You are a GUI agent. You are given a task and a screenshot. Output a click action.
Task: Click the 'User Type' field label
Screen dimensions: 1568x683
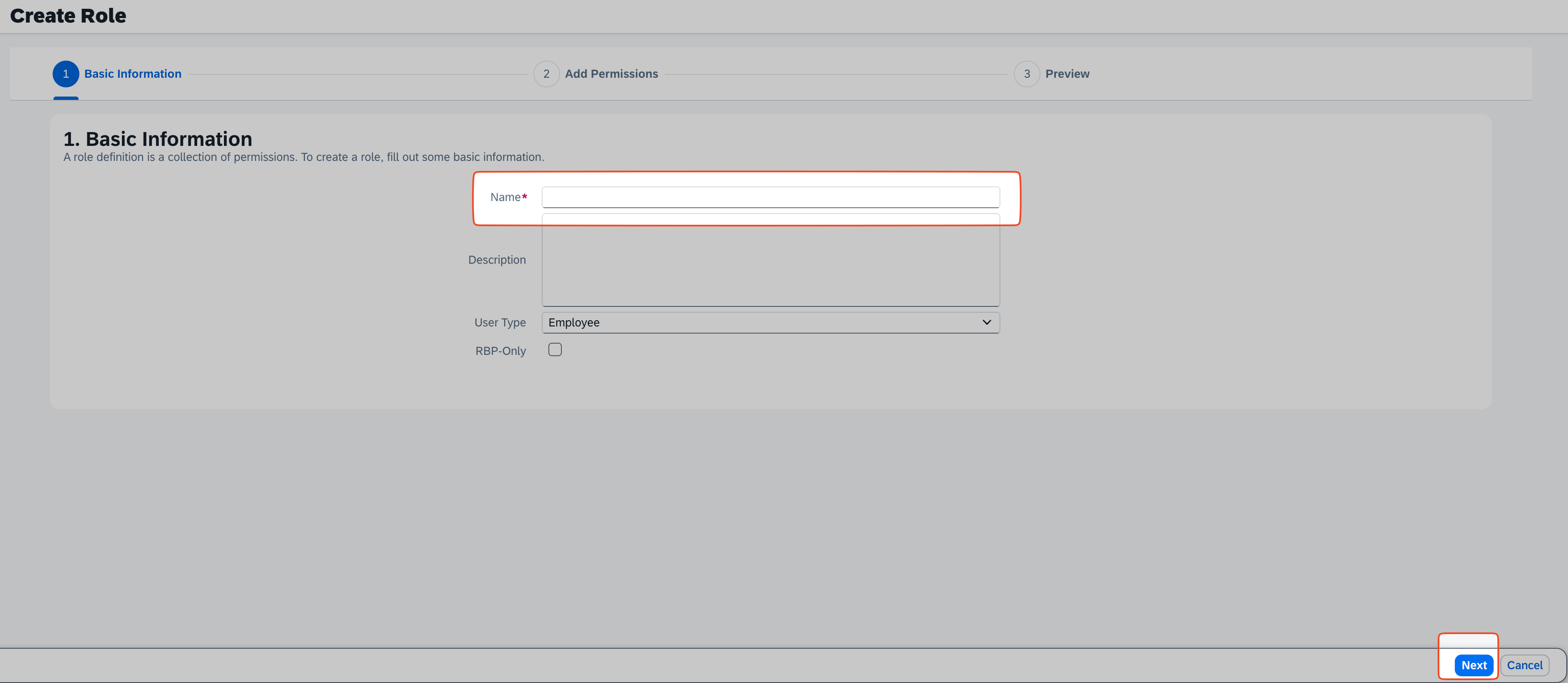[500, 322]
